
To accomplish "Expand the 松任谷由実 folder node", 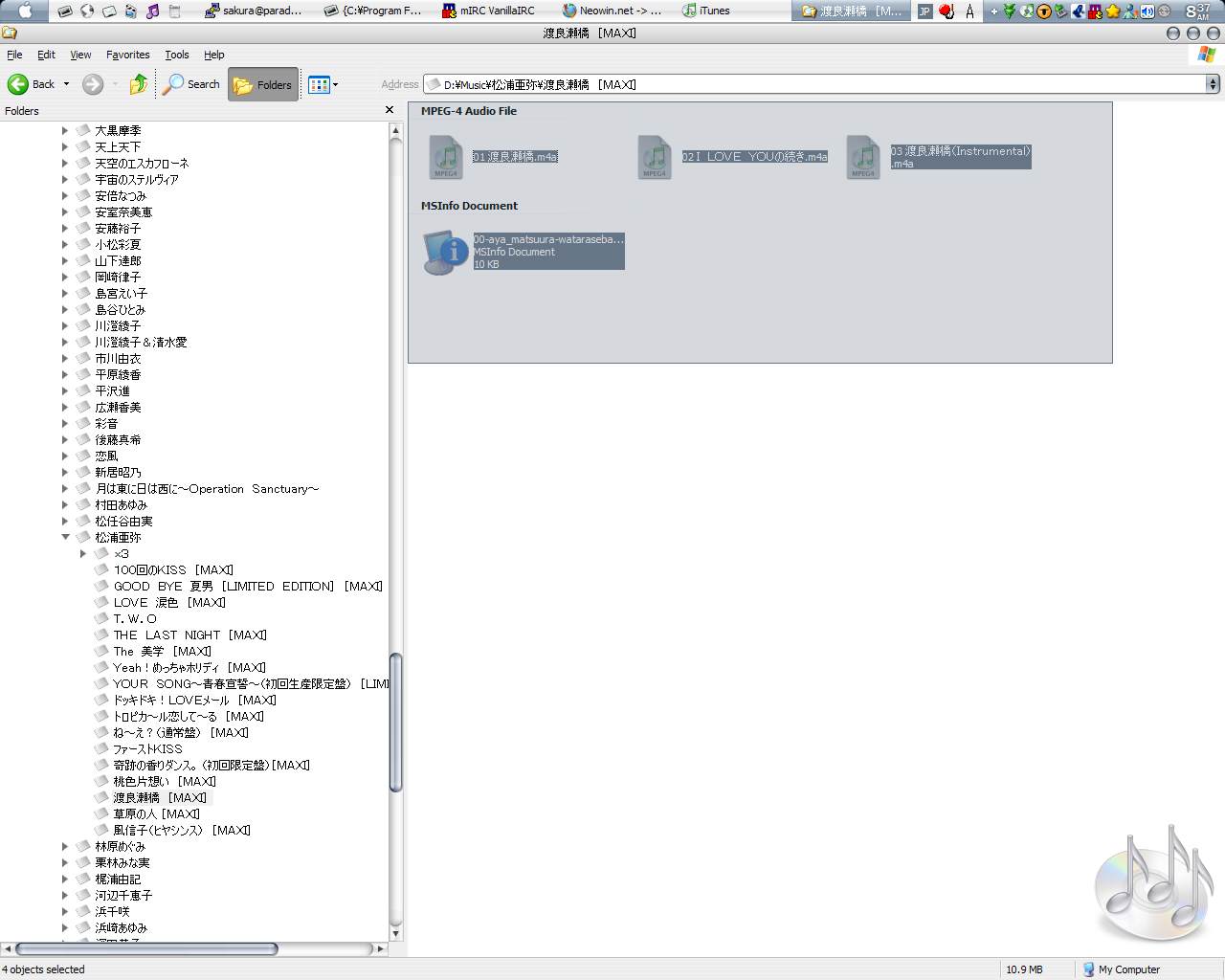I will click(x=65, y=522).
